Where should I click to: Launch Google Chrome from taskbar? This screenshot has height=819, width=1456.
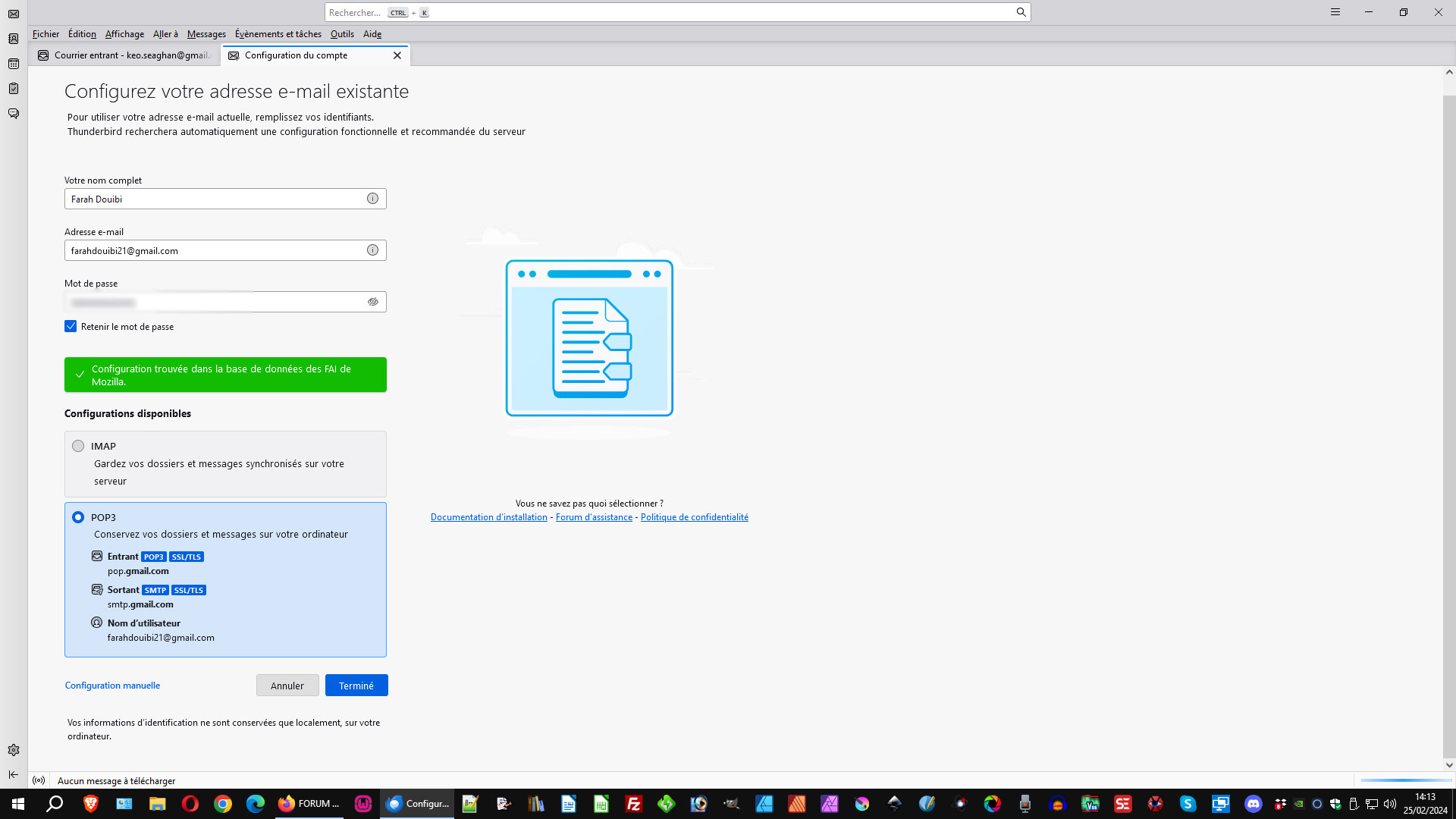tap(223, 804)
